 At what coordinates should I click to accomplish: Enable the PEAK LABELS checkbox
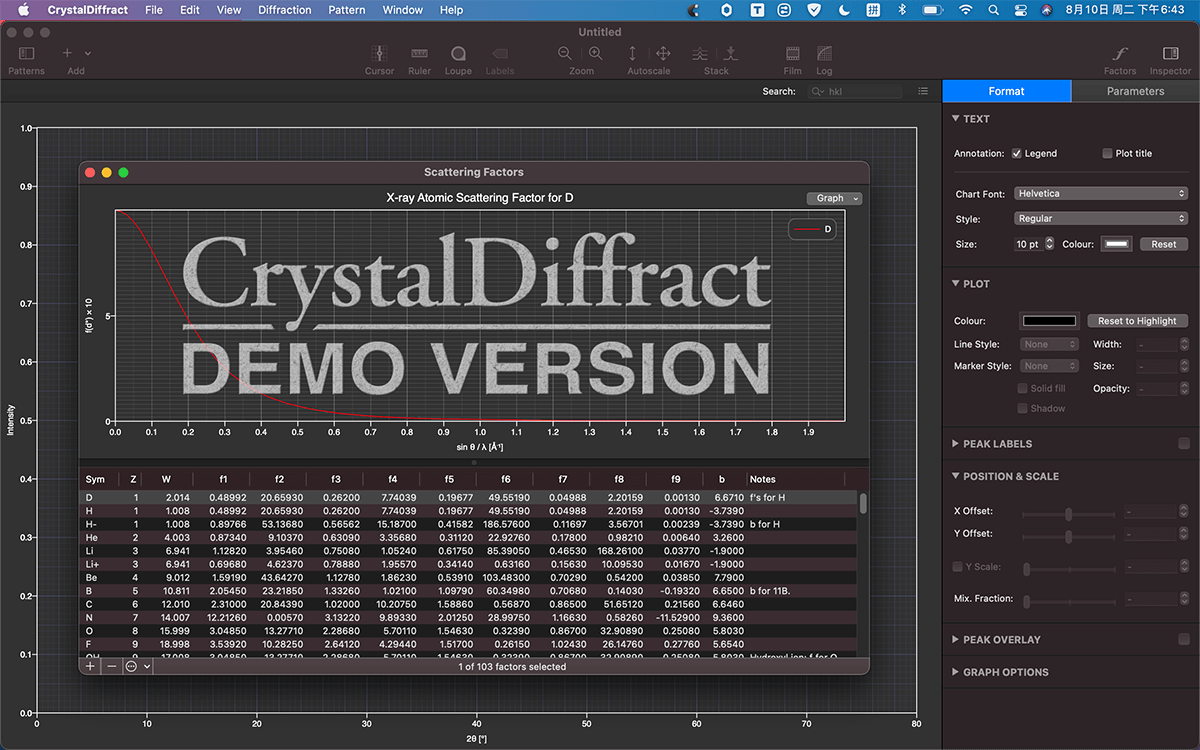click(x=1184, y=444)
